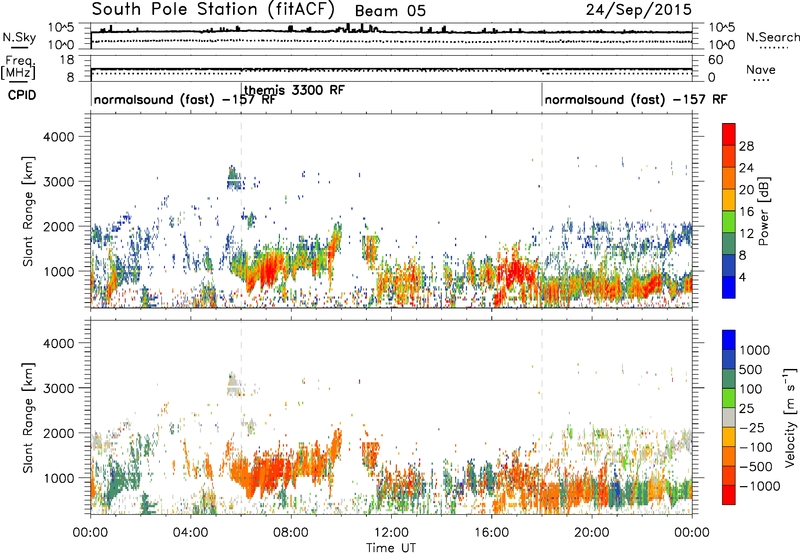Click the '3000' tick of the velocity panel
The image size is (800, 554).
[58, 388]
